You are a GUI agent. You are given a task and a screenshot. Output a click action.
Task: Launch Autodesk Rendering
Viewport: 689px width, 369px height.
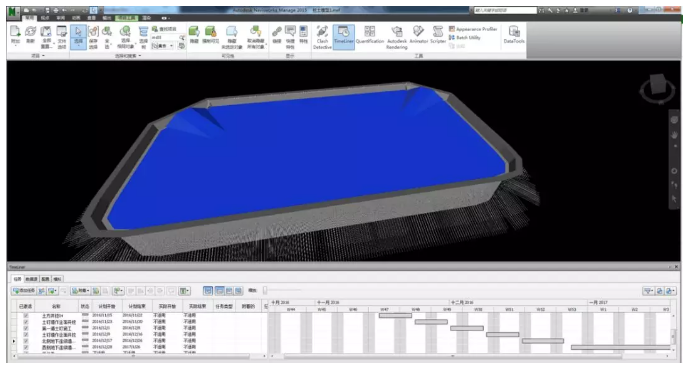(397, 37)
